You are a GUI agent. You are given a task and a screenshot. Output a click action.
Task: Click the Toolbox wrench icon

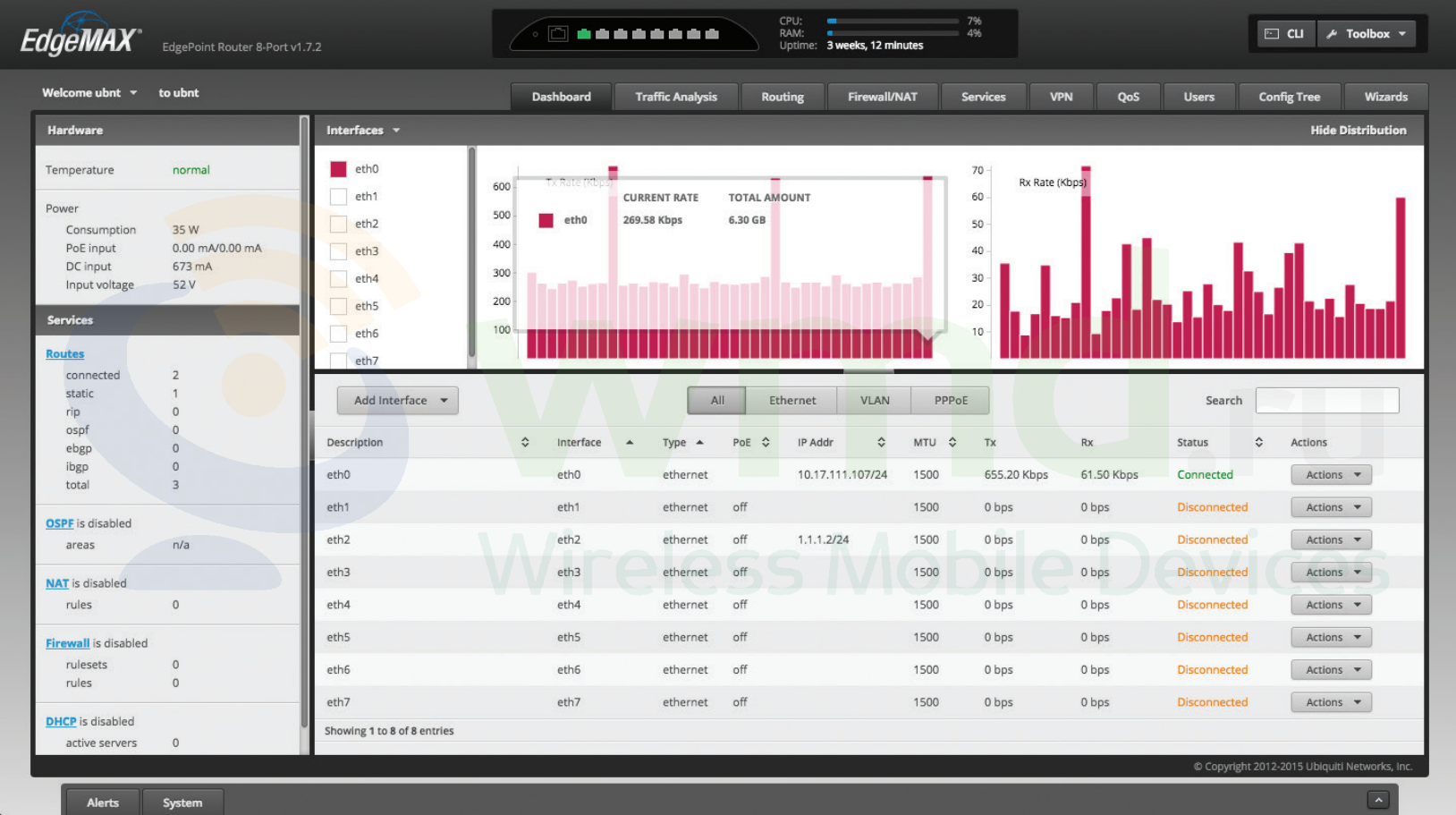coord(1332,34)
